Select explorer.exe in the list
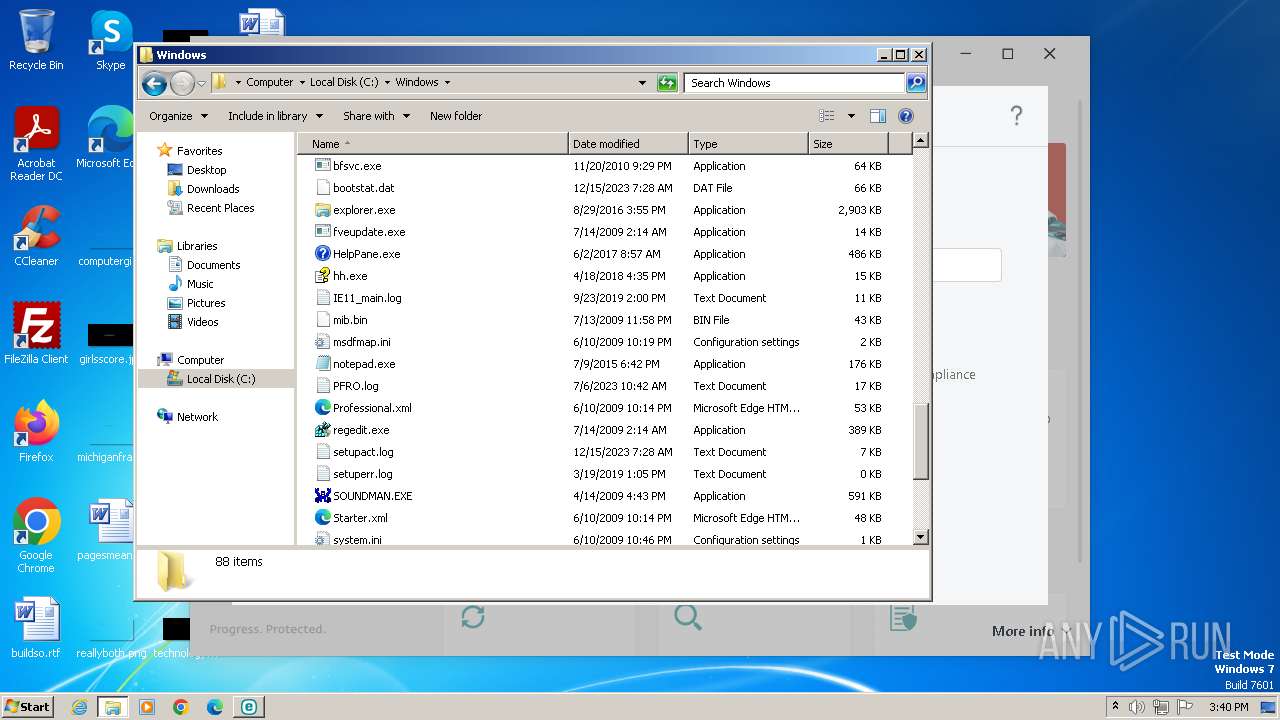 (364, 210)
